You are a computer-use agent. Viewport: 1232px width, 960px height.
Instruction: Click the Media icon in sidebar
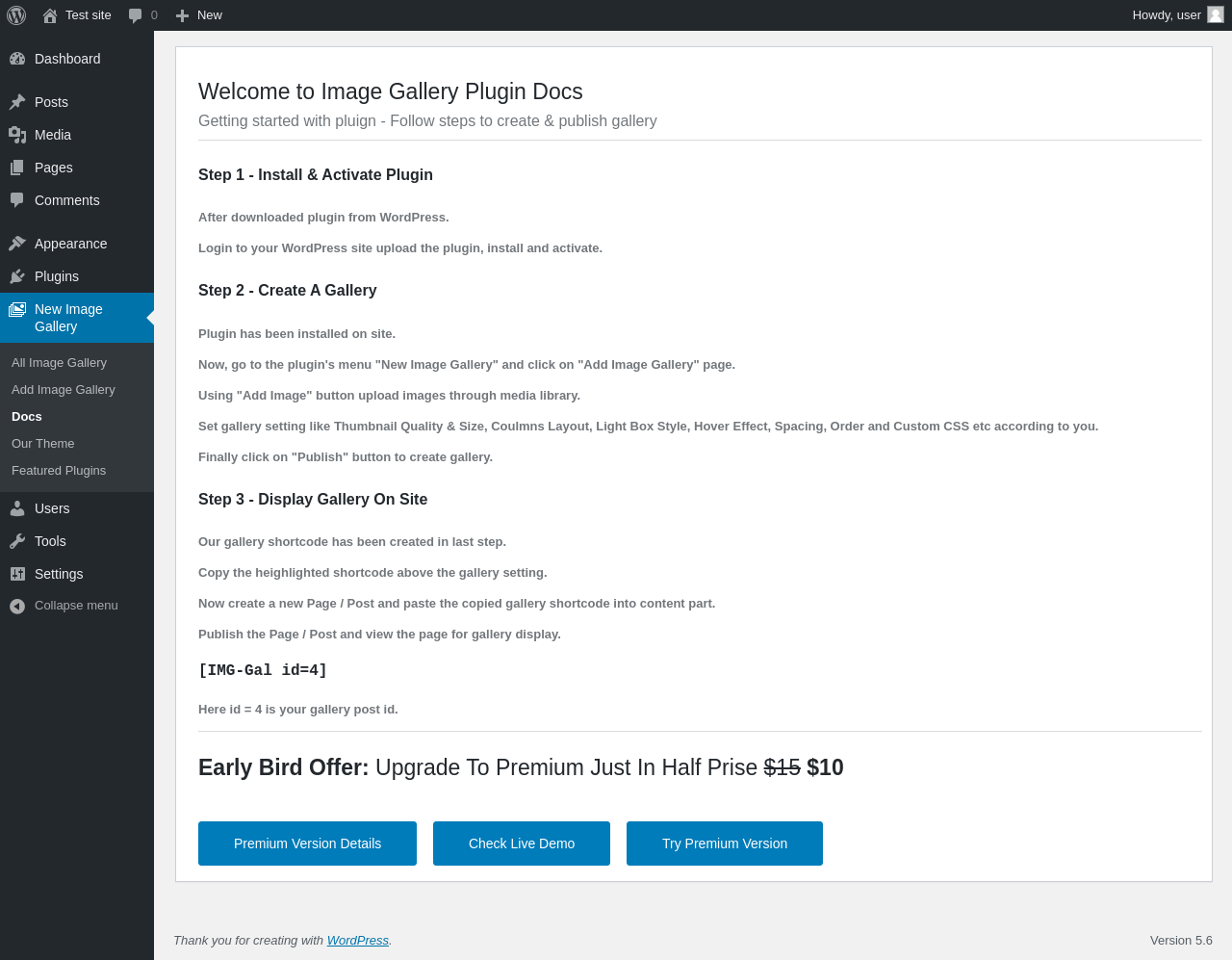(17, 135)
